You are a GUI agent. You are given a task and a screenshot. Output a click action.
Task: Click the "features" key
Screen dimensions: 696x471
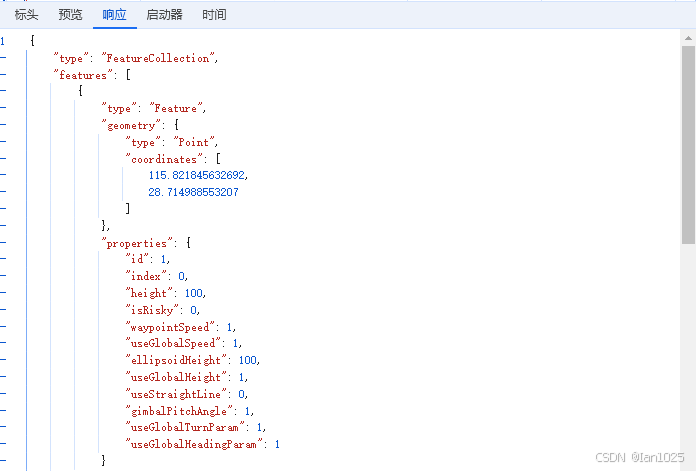tap(83, 75)
